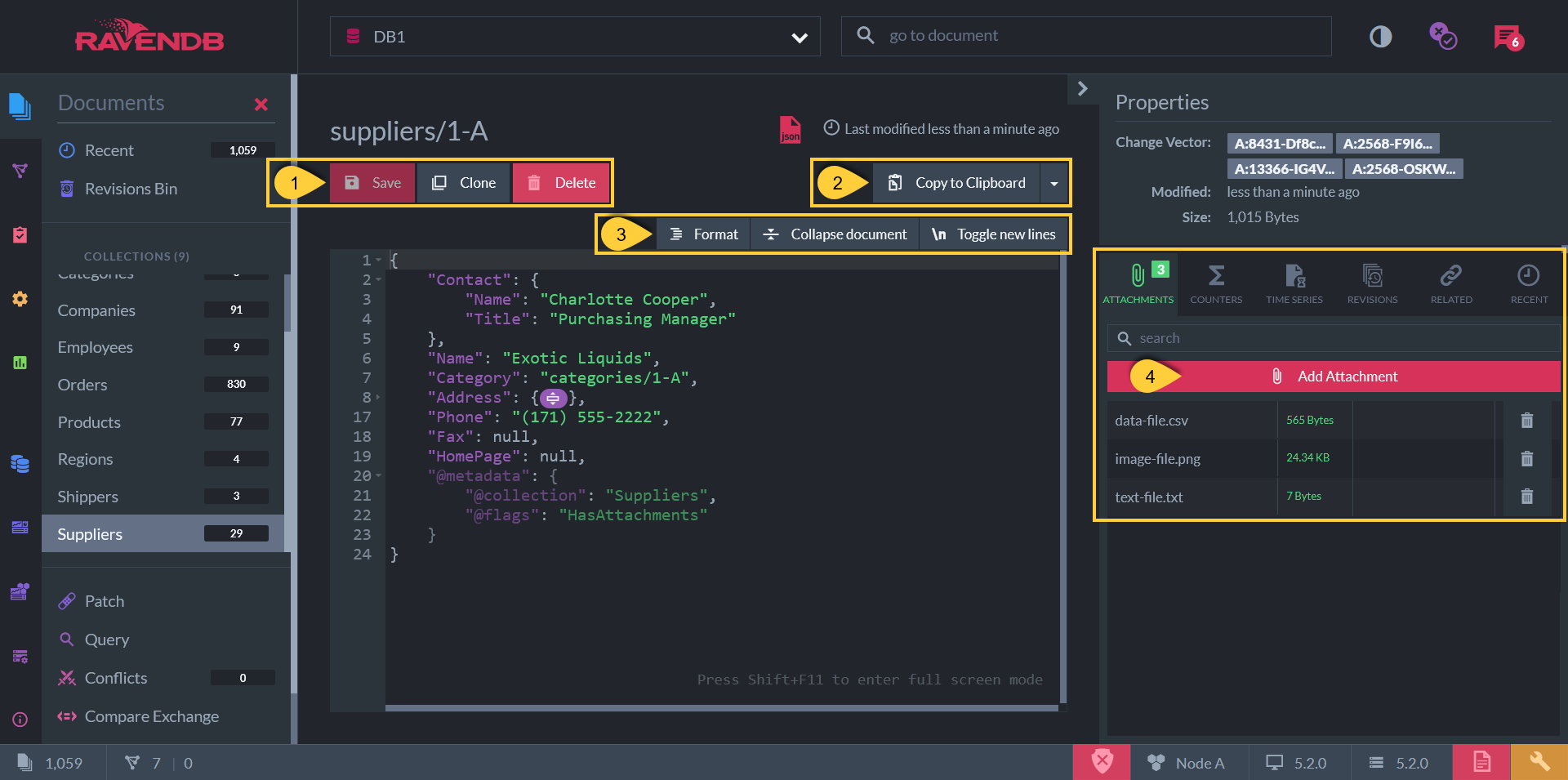Open the data-file.csv attachment
The height and width of the screenshot is (780, 1568).
[1151, 421]
